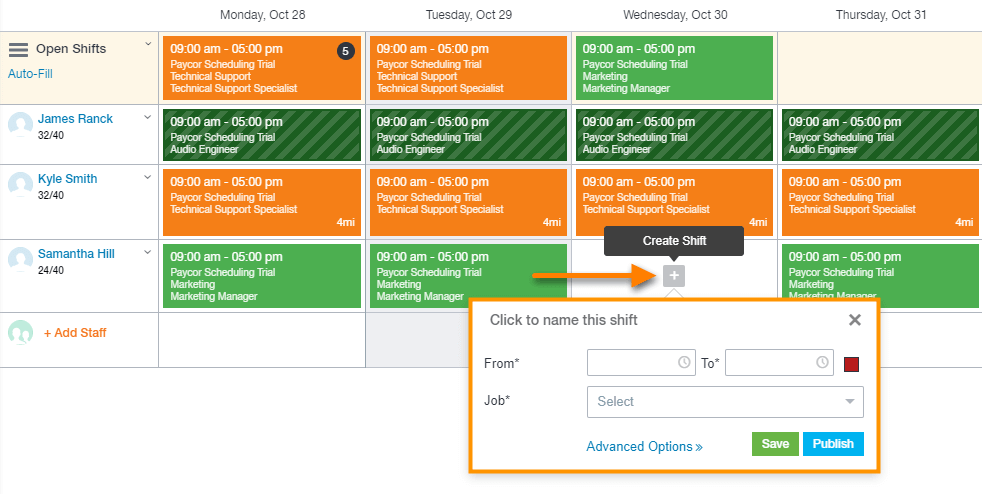Open Advanced Options link
The width and height of the screenshot is (982, 494).
point(644,447)
